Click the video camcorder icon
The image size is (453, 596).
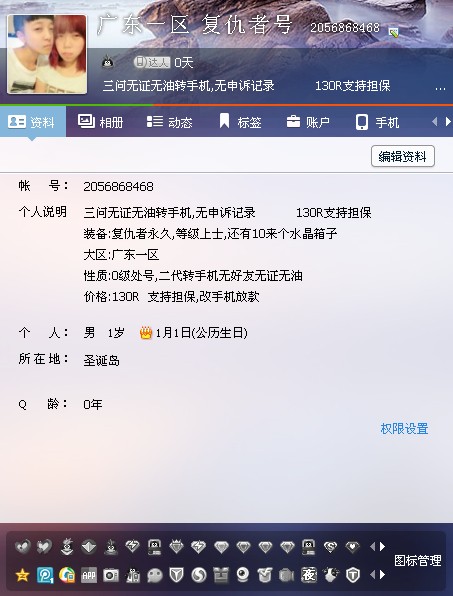click(x=287, y=575)
